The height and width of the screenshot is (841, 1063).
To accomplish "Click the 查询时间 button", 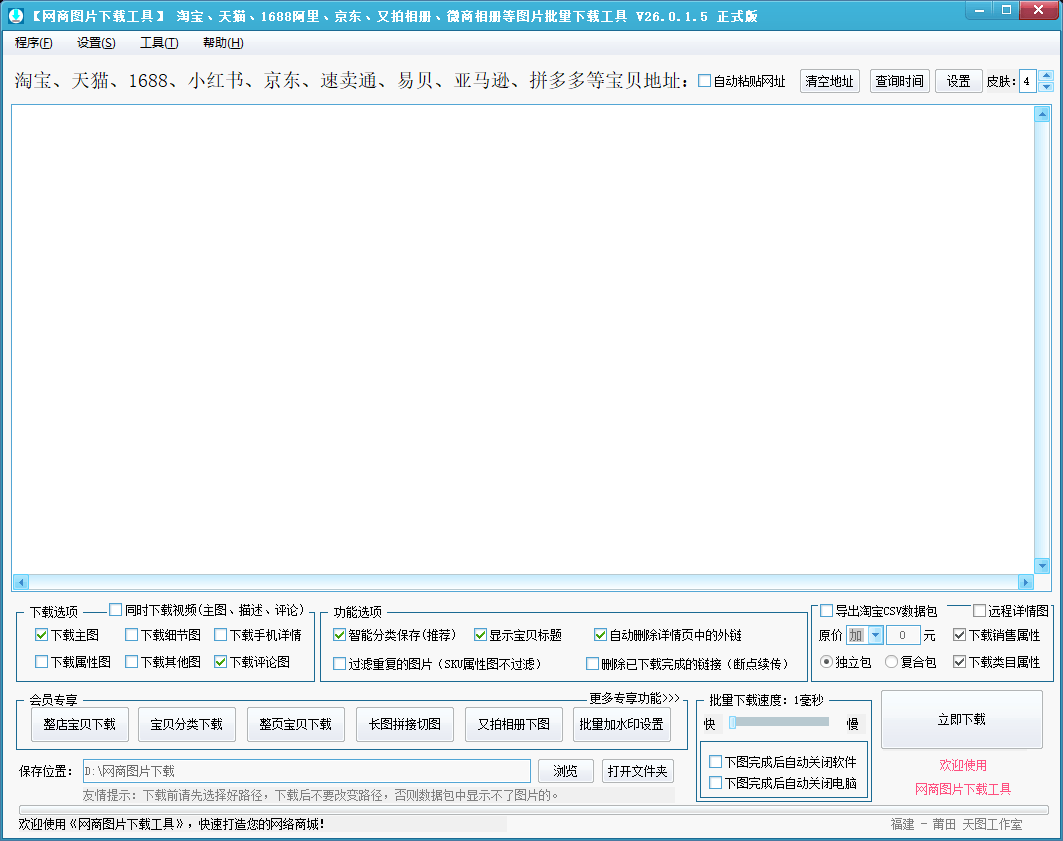I will point(899,81).
